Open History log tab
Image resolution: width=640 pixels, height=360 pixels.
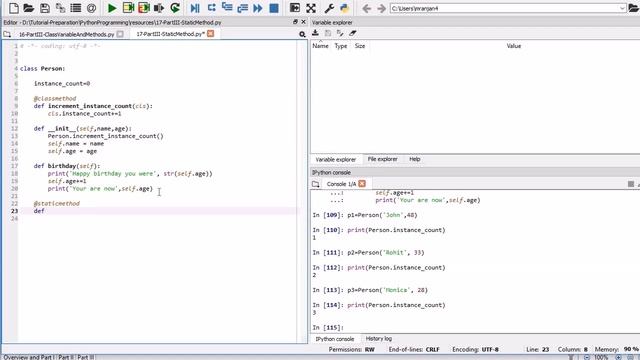pos(379,339)
